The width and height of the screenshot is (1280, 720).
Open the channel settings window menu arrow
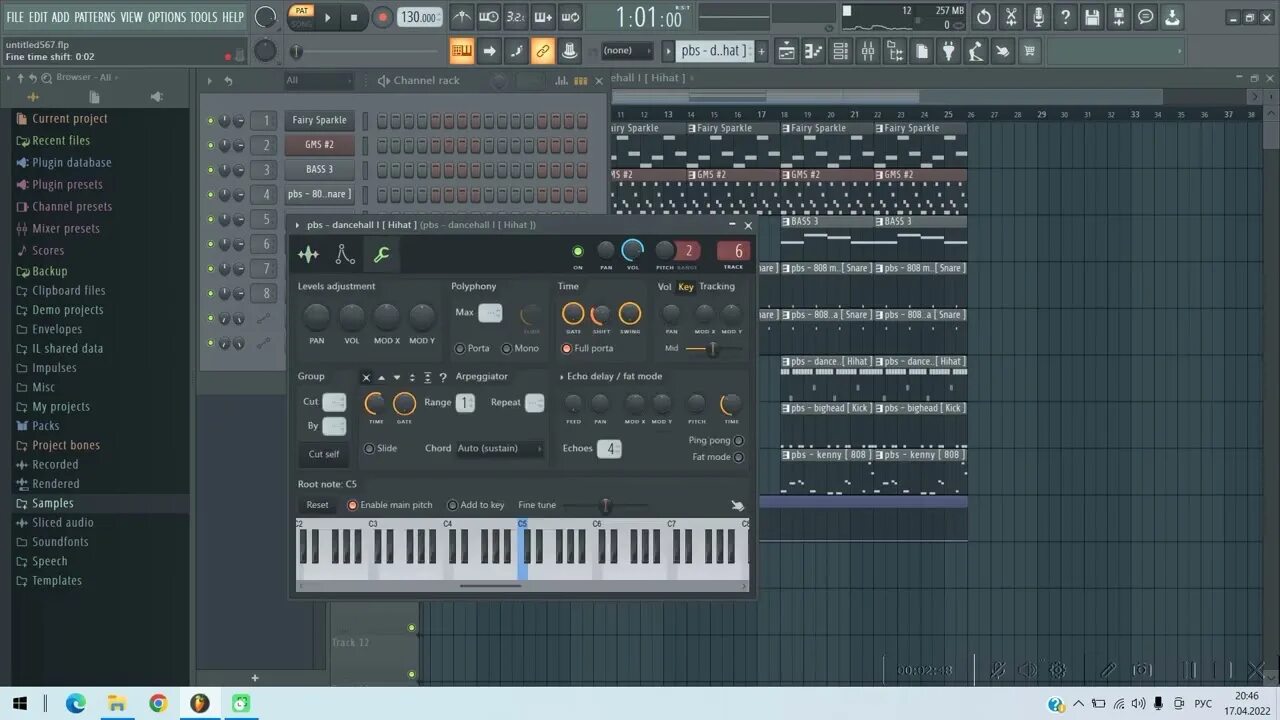(297, 225)
